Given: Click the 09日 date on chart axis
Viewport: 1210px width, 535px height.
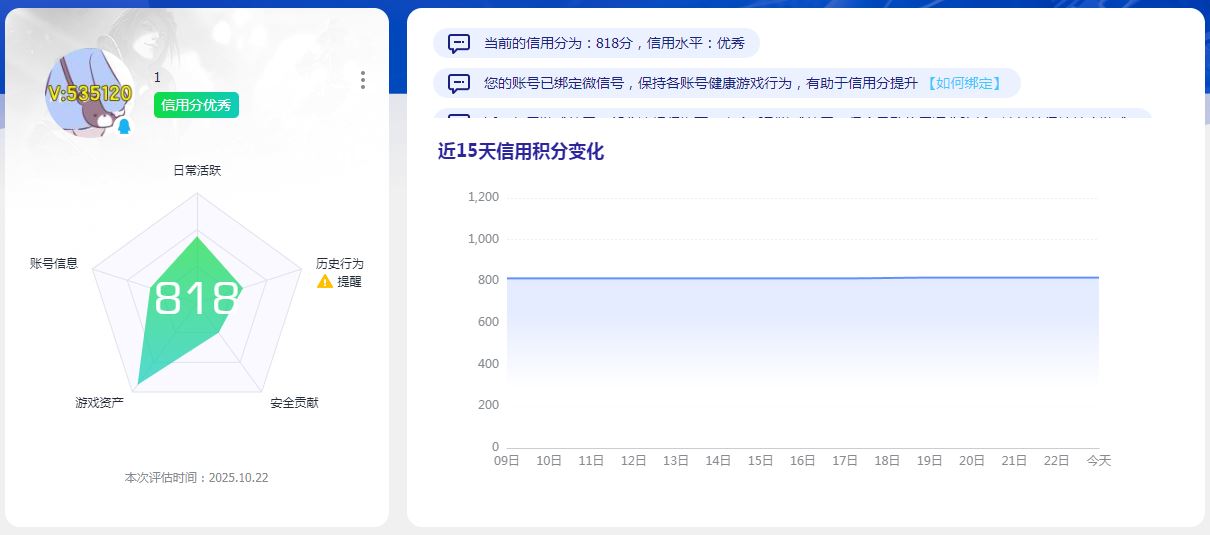Looking at the screenshot, I should point(507,461).
